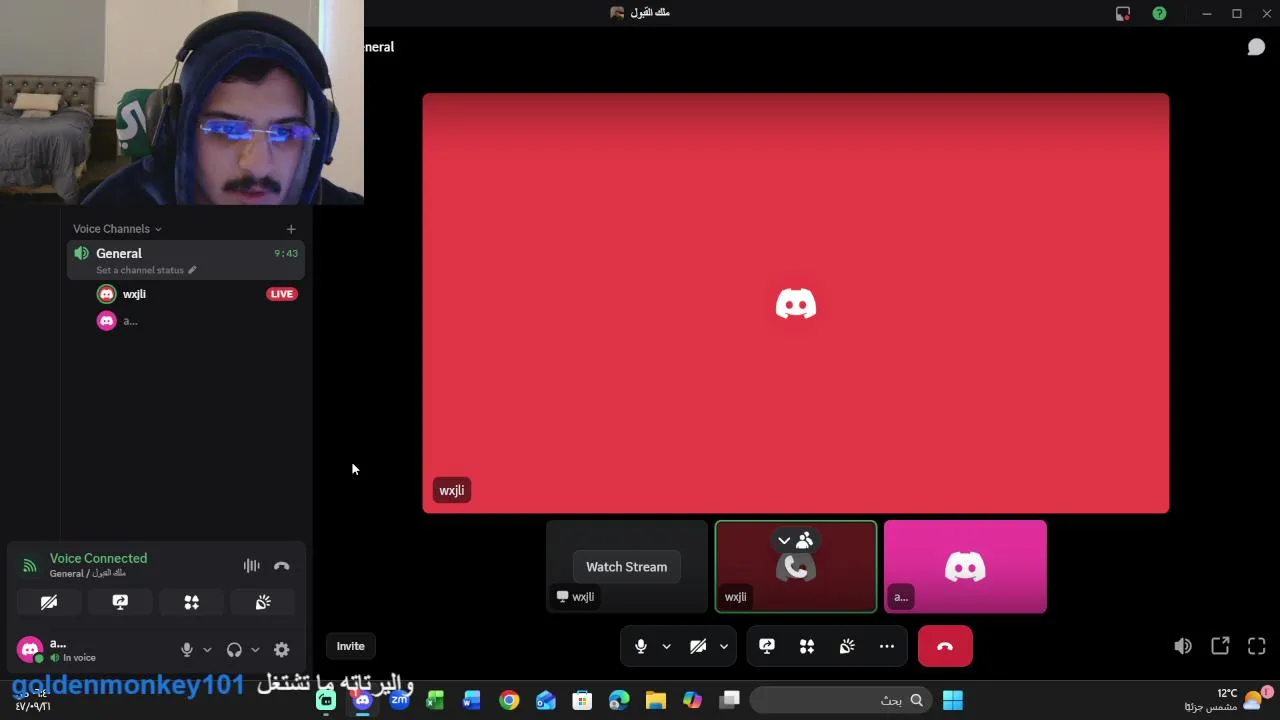
Task: Turn on camera in call controls
Action: pos(698,646)
